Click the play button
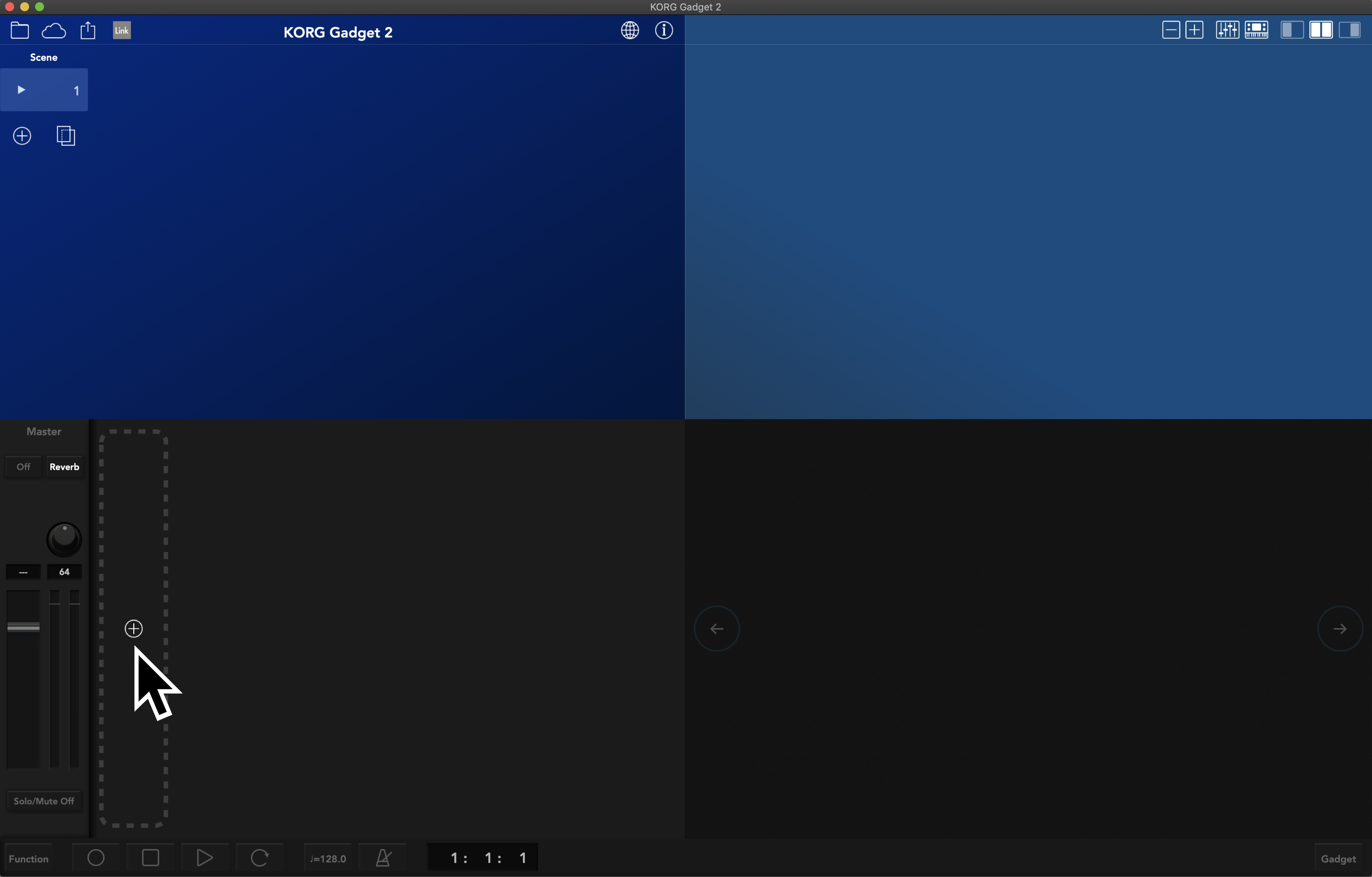1372x877 pixels. coord(205,858)
